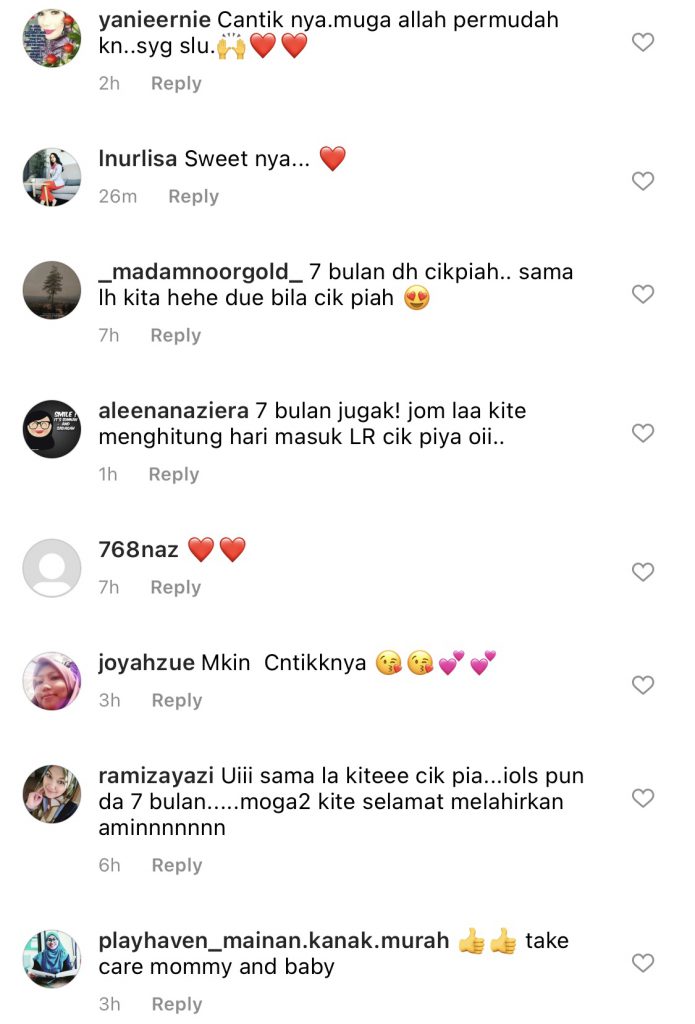Reply to _madamnoorgold_ comment
695x1024 pixels.
click(176, 336)
